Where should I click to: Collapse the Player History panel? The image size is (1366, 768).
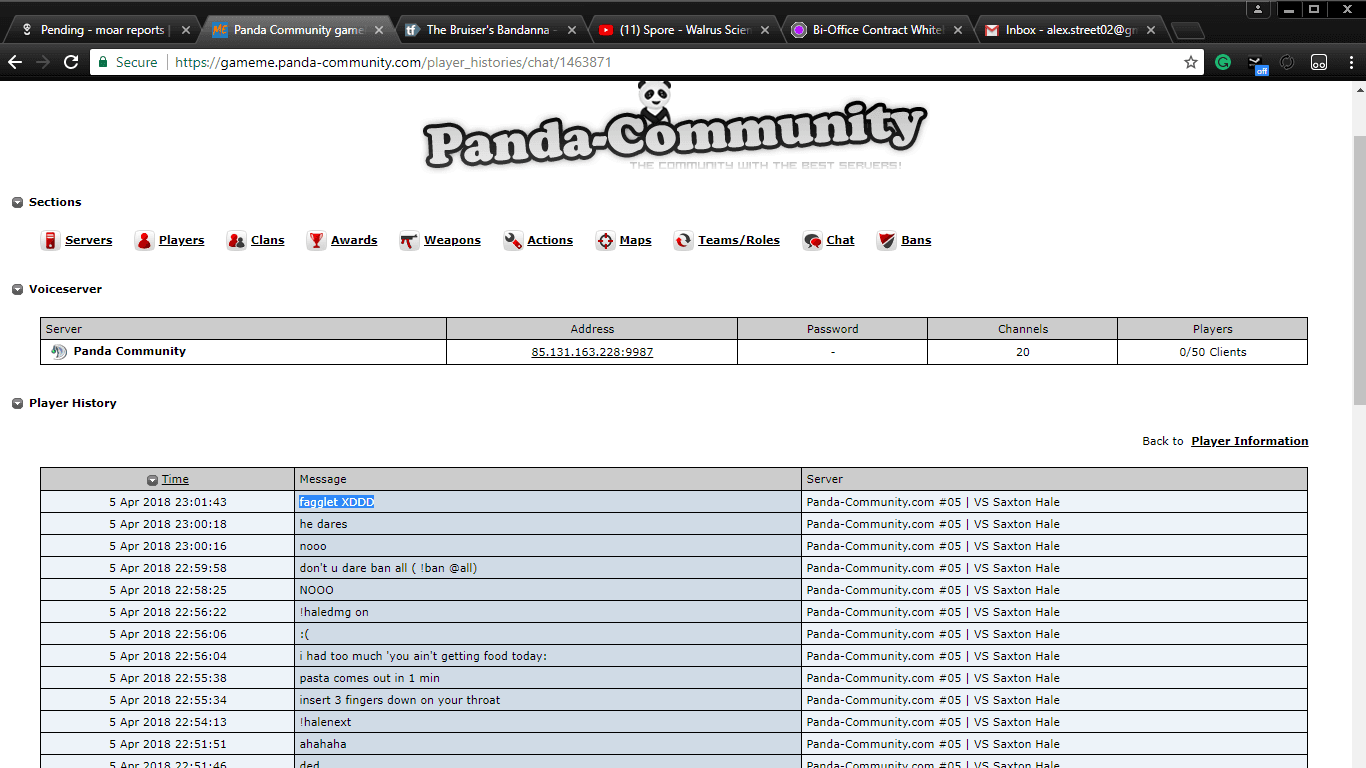point(18,404)
